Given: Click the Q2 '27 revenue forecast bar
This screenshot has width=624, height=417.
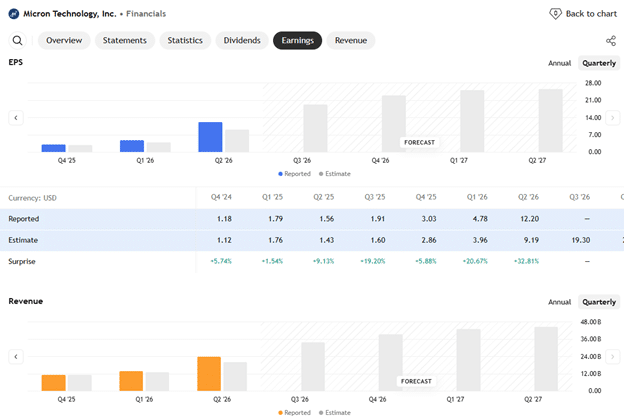Looking at the screenshot, I should 546,359.
